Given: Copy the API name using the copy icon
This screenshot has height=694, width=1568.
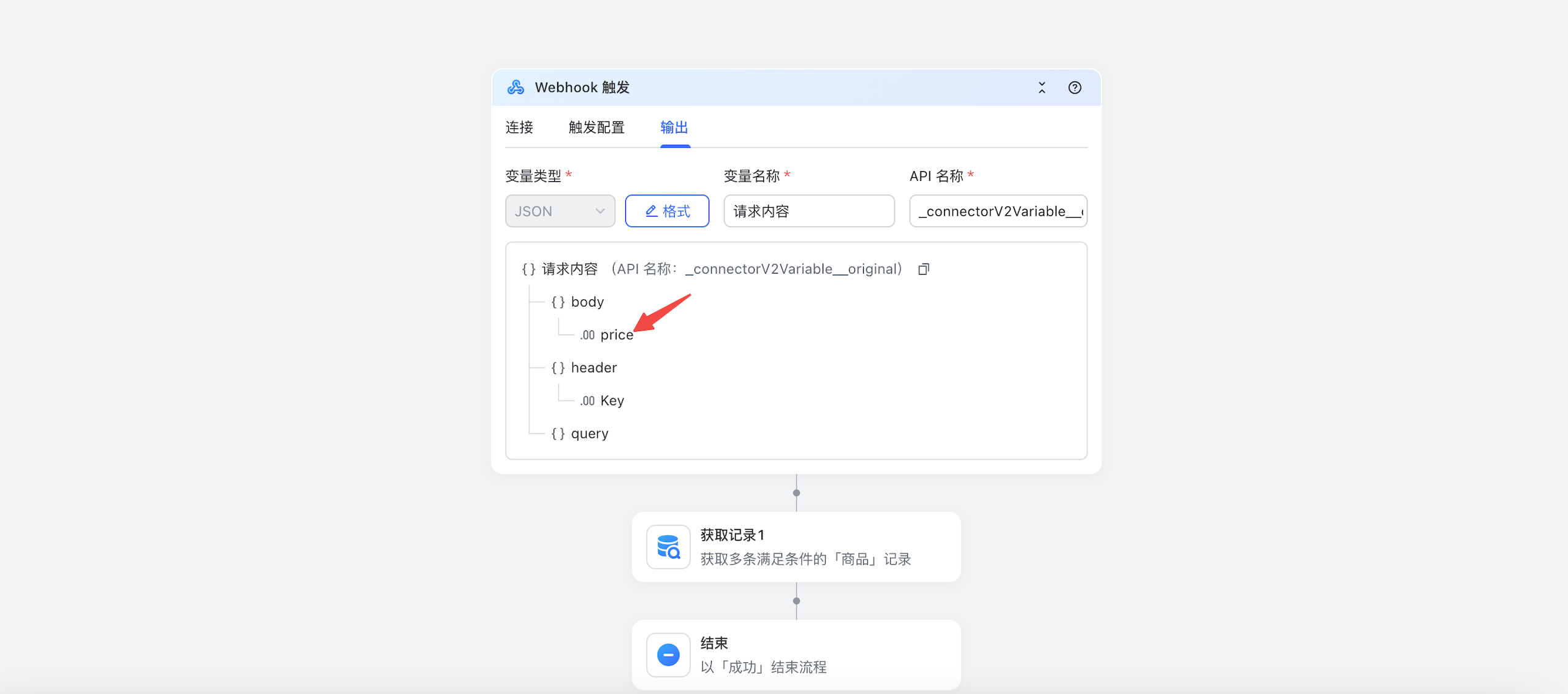Looking at the screenshot, I should tap(923, 269).
